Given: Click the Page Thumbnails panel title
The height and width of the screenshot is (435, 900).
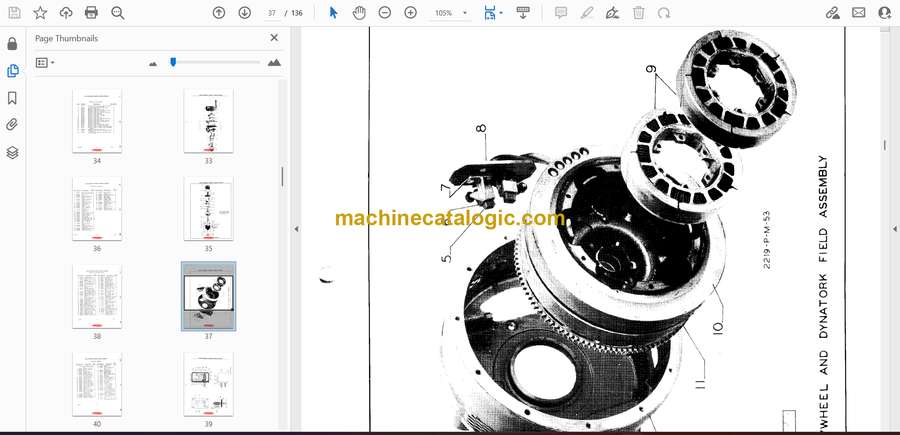Looking at the screenshot, I should pos(67,38).
